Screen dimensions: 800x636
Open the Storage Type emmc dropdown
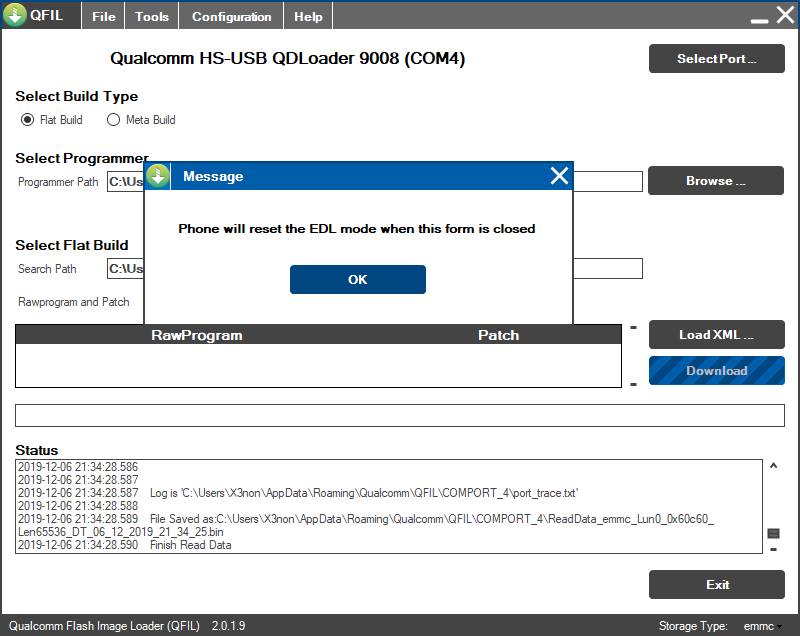click(x=762, y=626)
